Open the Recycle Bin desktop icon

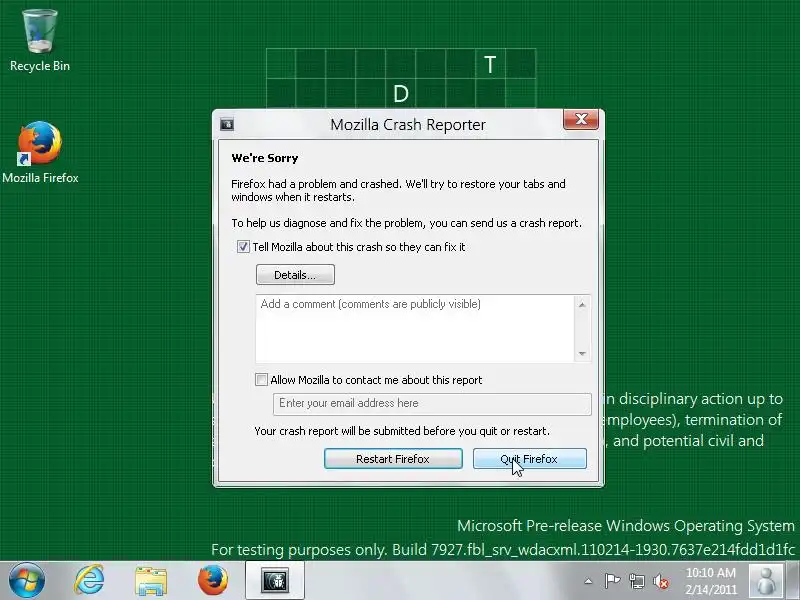(40, 40)
